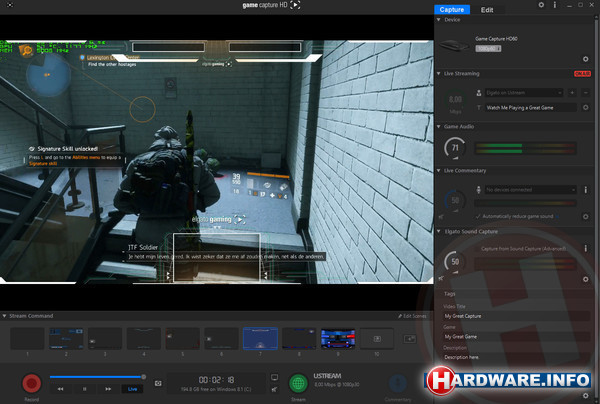
Task: Select Stream Command scene 5
Action: coord(183,339)
